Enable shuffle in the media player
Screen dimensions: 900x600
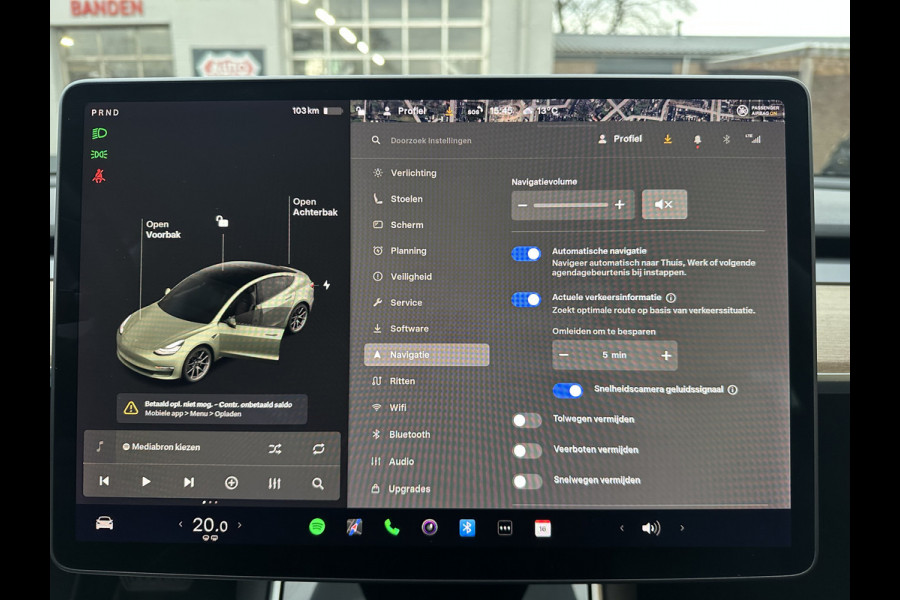[x=274, y=449]
